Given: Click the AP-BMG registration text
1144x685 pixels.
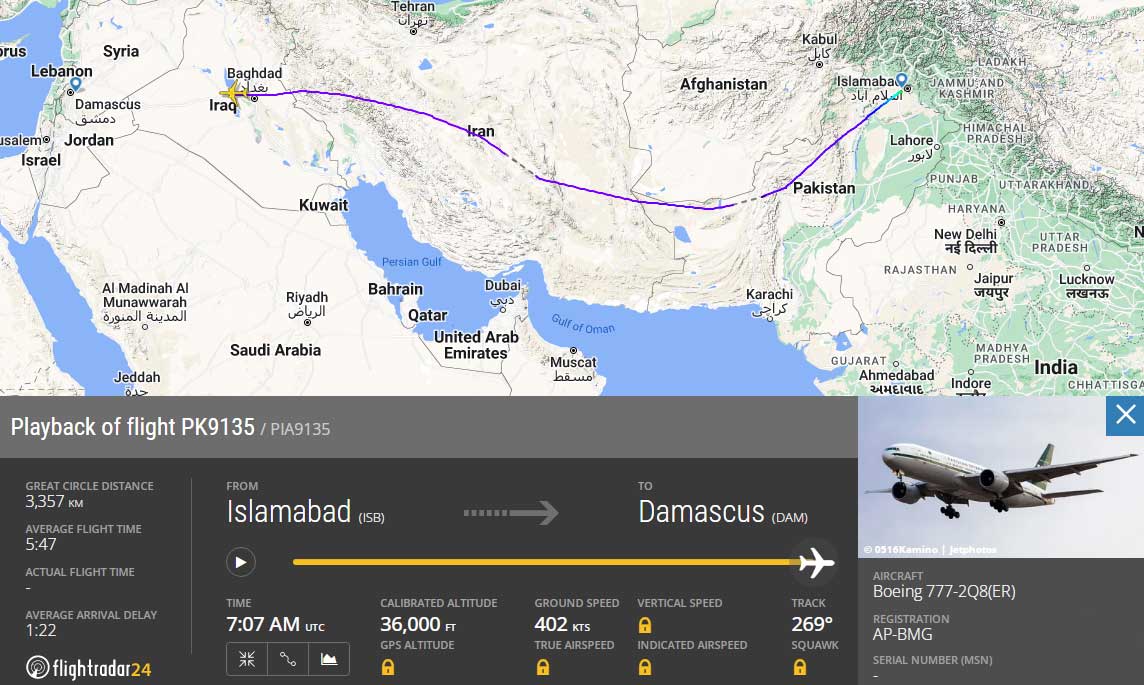Looking at the screenshot, I should (x=903, y=635).
